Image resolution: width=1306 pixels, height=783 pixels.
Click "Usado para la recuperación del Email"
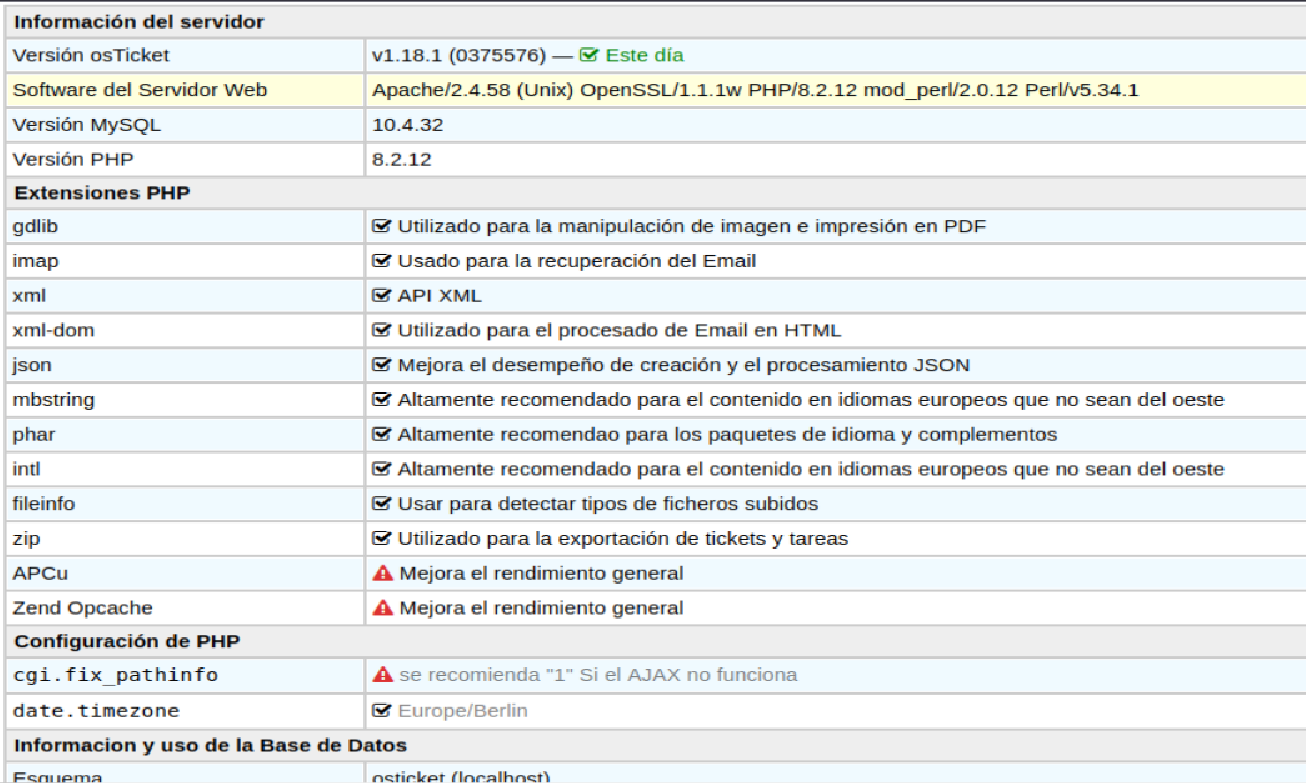[577, 261]
